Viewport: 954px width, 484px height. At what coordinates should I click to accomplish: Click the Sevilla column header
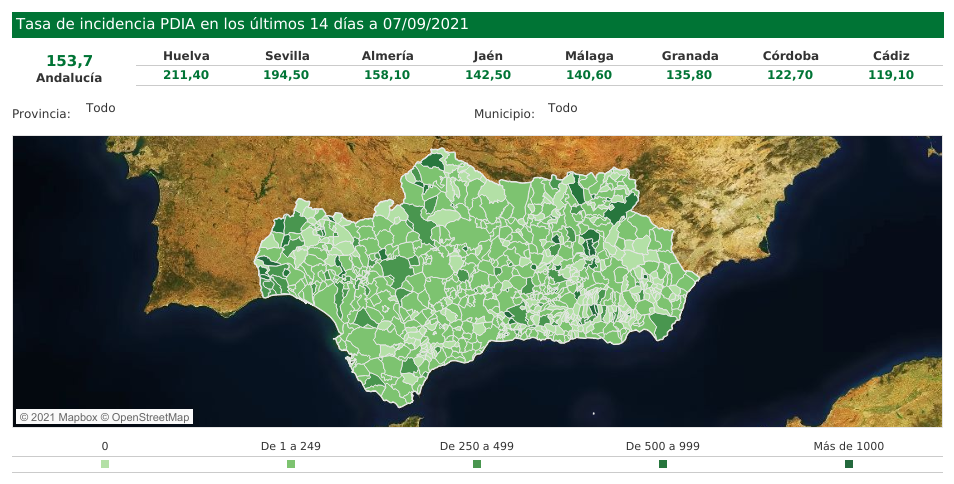point(287,56)
